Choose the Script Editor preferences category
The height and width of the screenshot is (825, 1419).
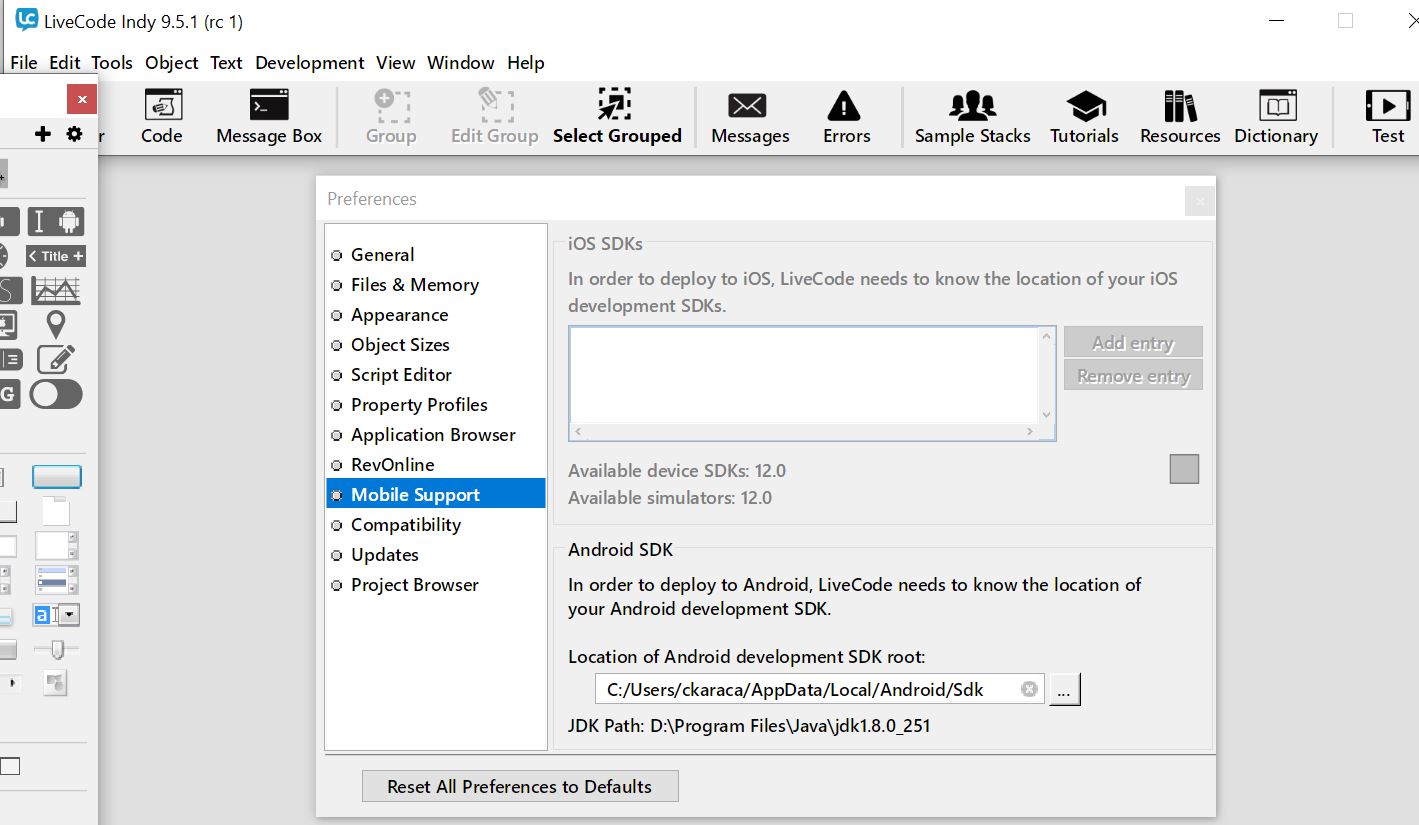(x=401, y=375)
